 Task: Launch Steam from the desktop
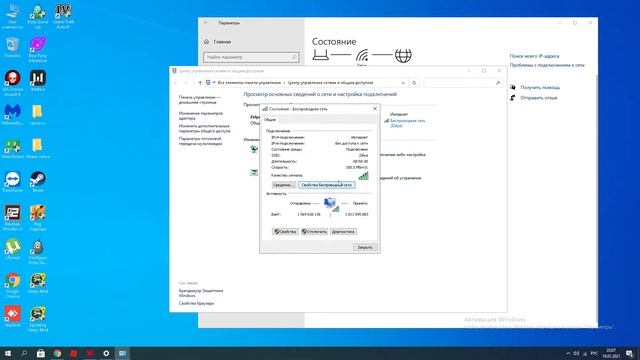click(38, 182)
